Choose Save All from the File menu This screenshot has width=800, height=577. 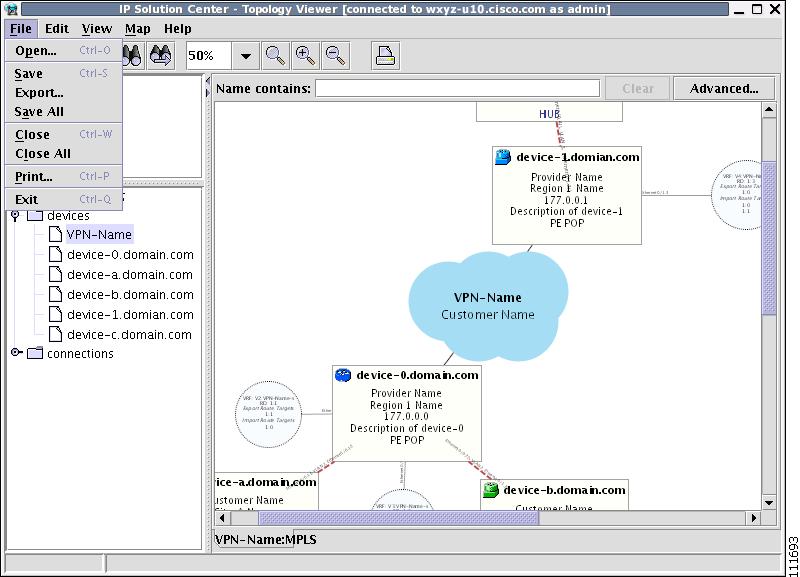[x=63, y=112]
